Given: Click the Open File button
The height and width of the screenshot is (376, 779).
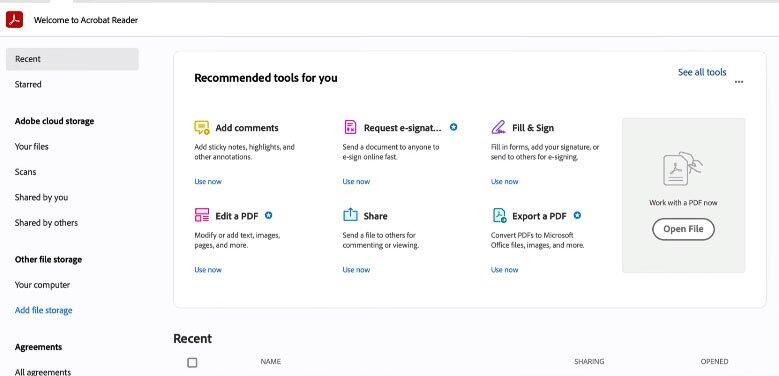Looking at the screenshot, I should coord(683,229).
